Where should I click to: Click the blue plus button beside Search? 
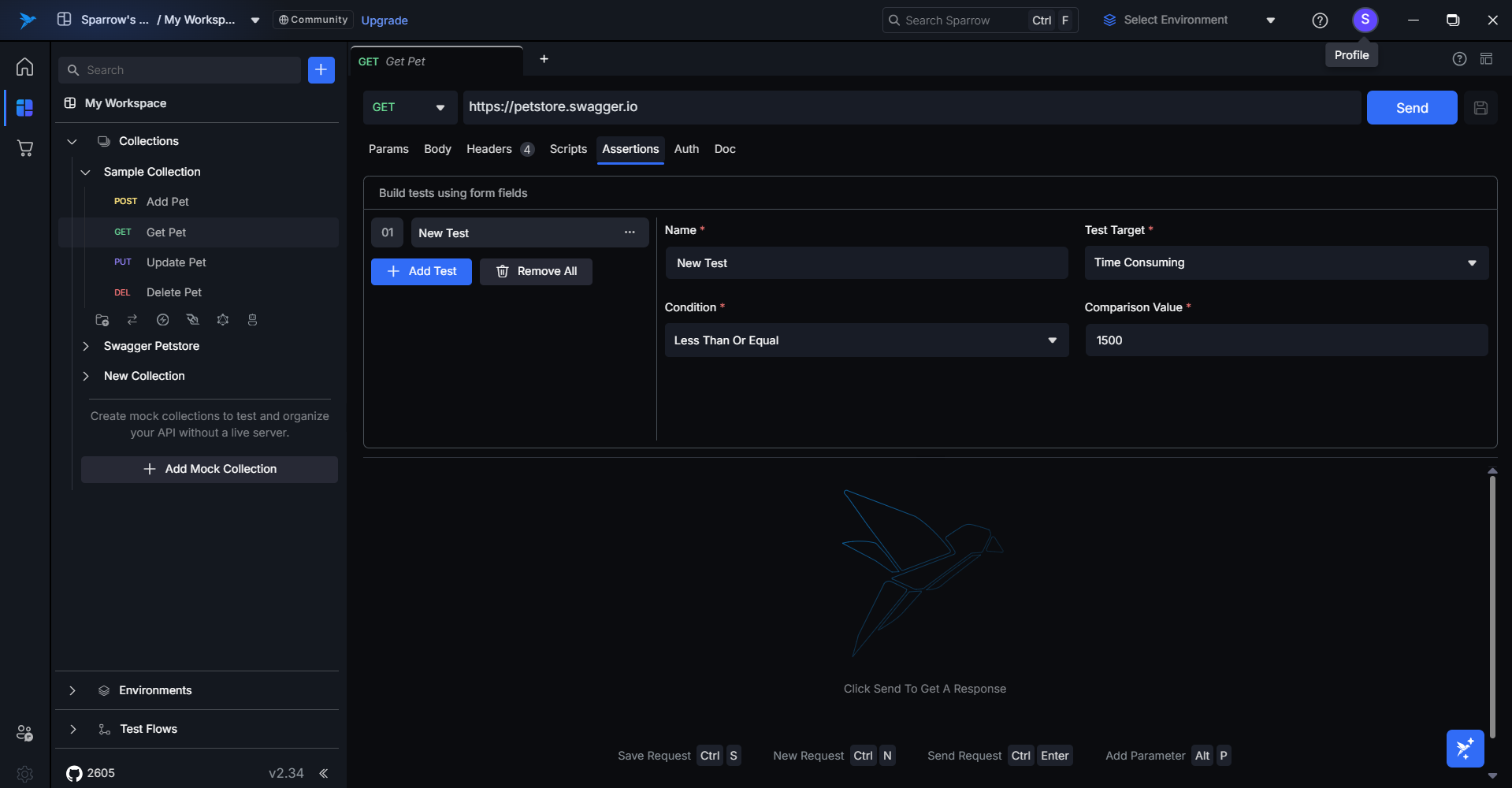(x=321, y=70)
